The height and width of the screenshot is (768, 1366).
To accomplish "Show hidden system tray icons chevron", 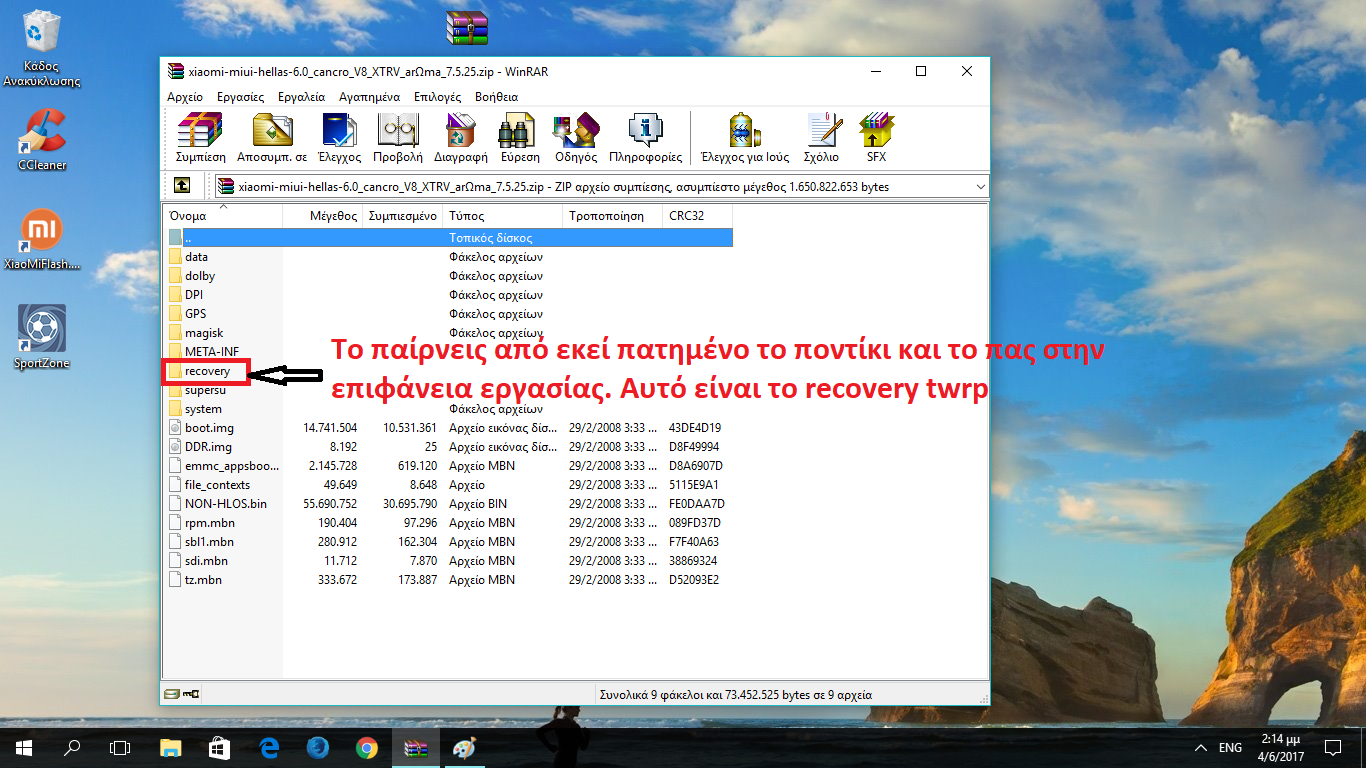I will pos(1200,748).
